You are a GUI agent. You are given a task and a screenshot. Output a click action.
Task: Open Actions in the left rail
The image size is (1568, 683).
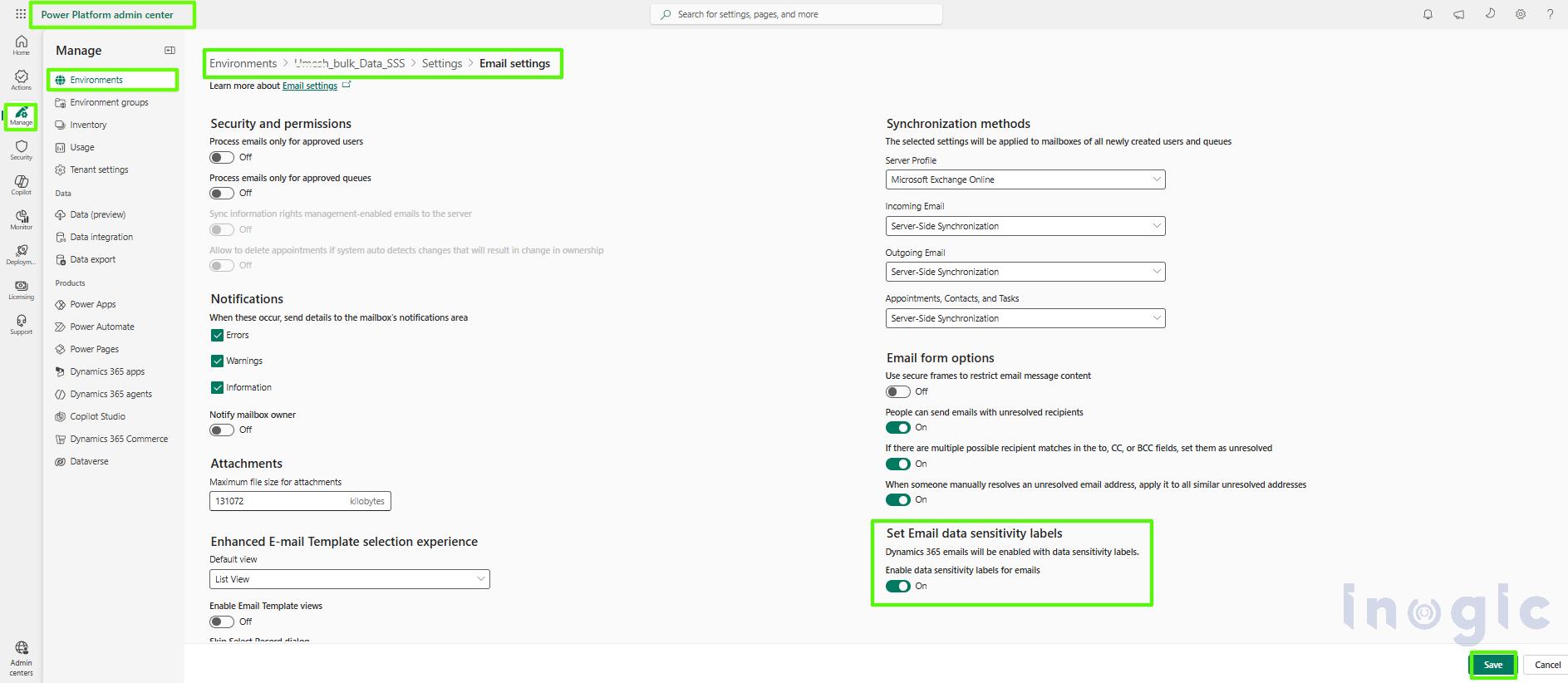pyautogui.click(x=22, y=81)
